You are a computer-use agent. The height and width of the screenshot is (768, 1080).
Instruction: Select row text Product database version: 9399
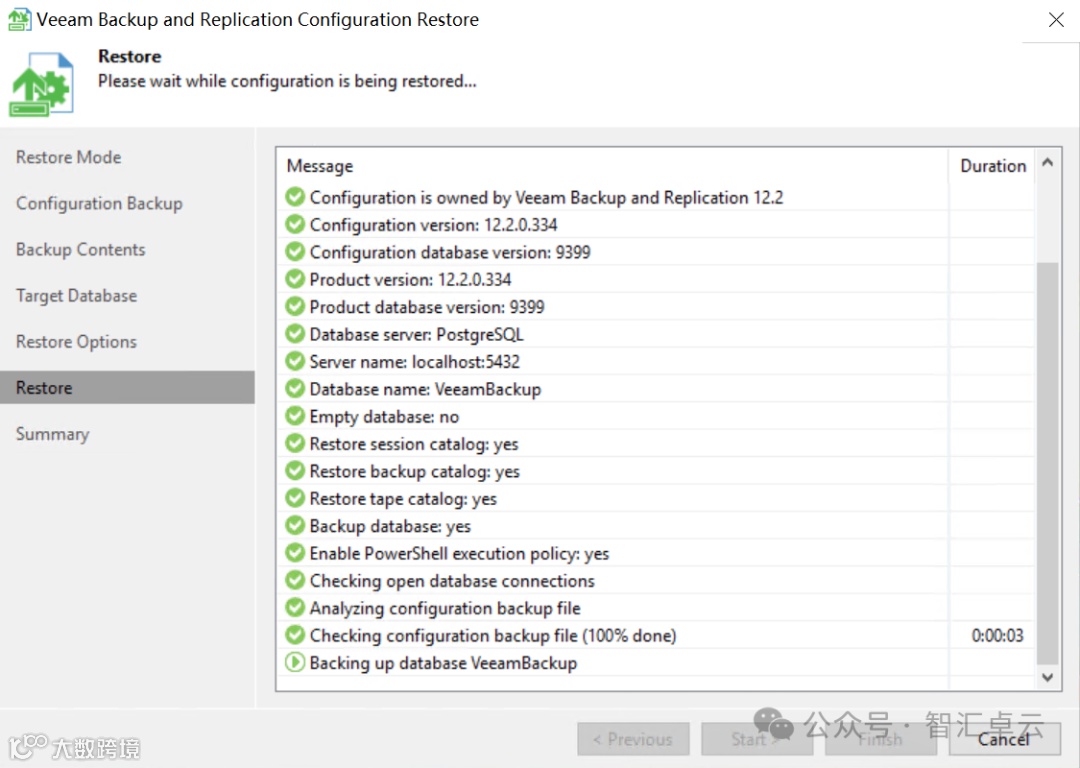tap(427, 307)
